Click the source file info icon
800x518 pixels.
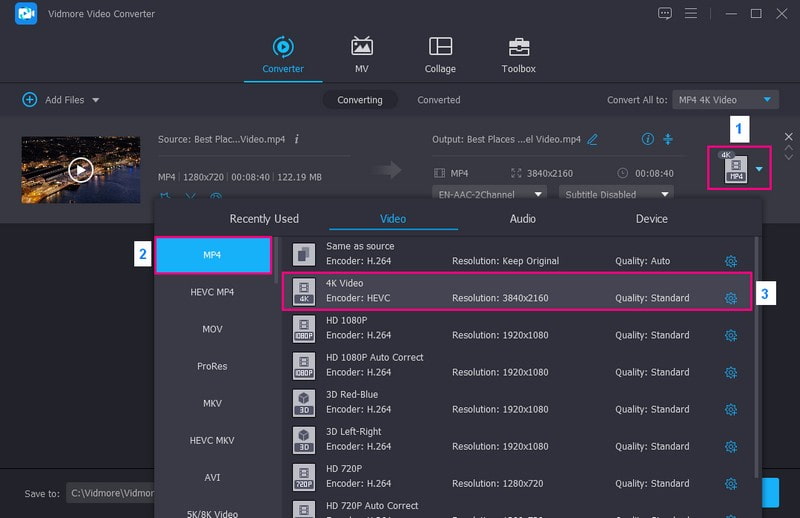297,139
